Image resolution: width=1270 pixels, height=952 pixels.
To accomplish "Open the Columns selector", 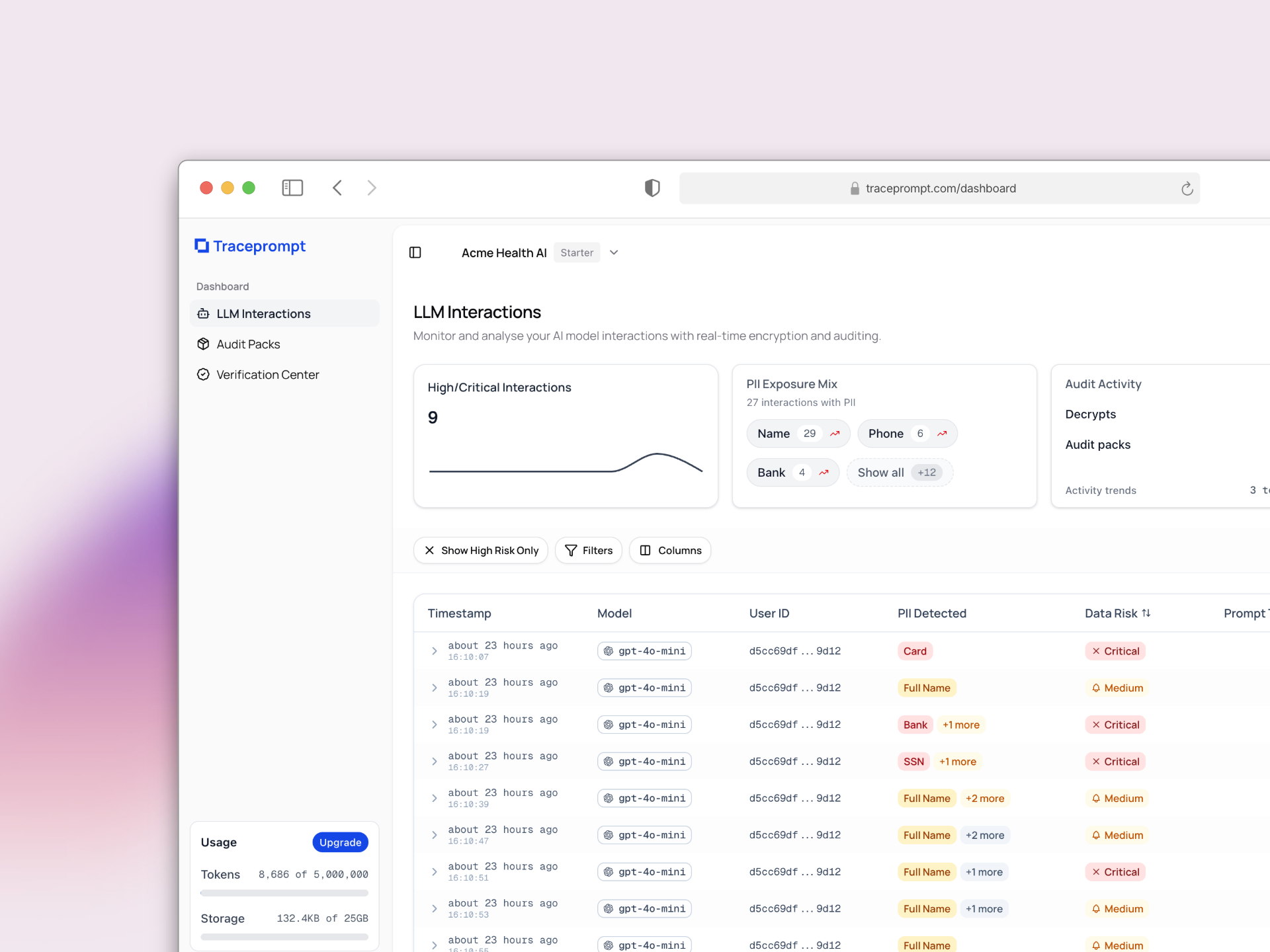I will tap(670, 551).
